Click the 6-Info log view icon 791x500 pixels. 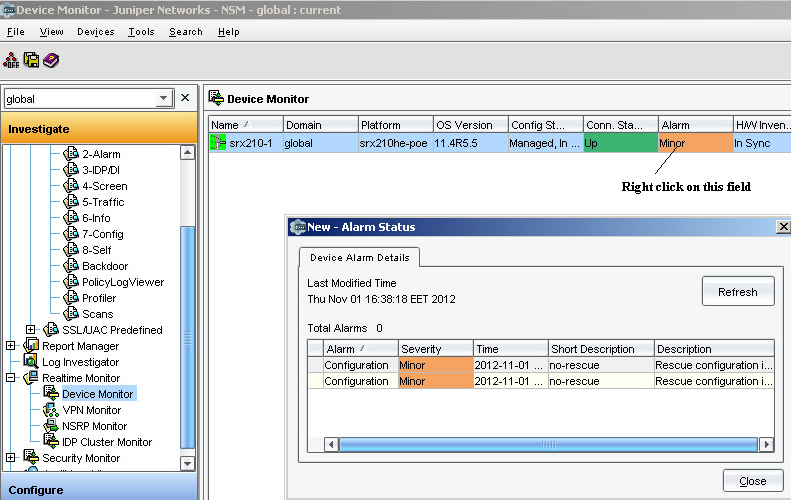71,217
